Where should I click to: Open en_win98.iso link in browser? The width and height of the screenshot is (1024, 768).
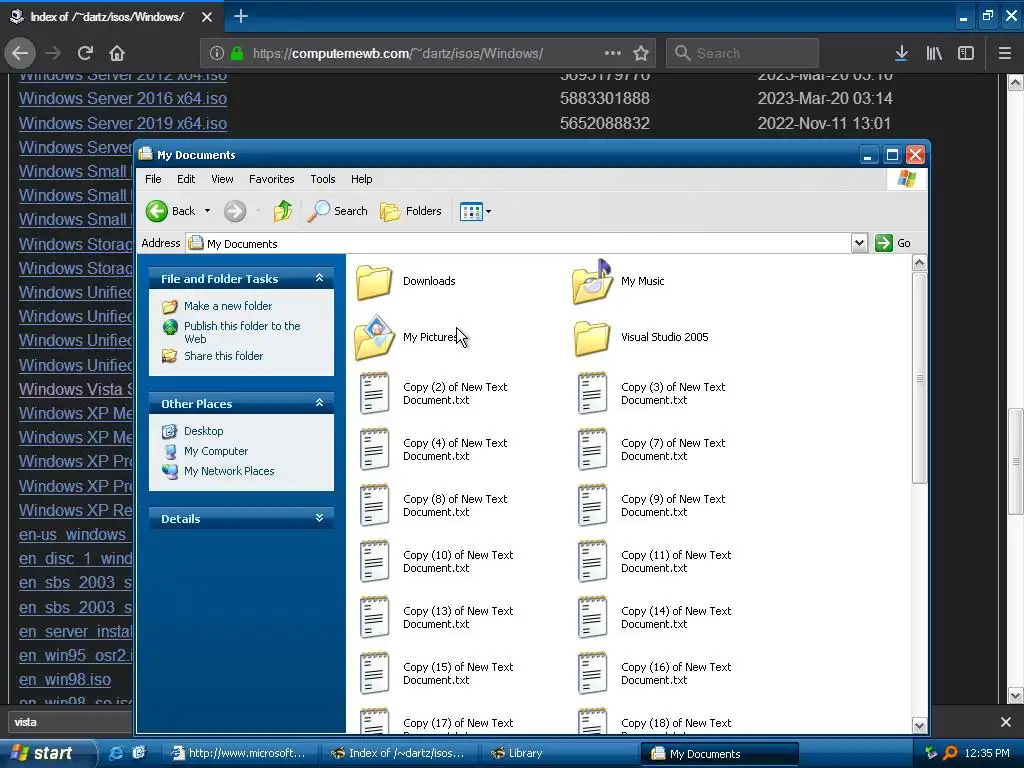click(65, 680)
